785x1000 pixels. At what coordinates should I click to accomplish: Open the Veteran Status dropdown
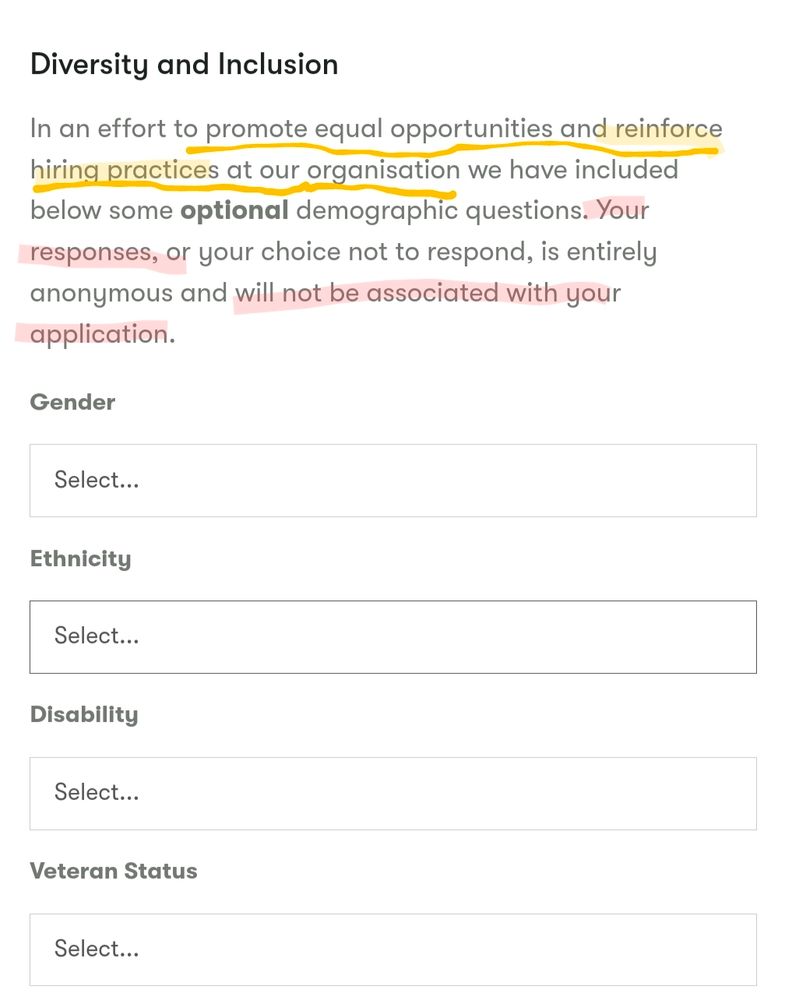click(x=392, y=949)
